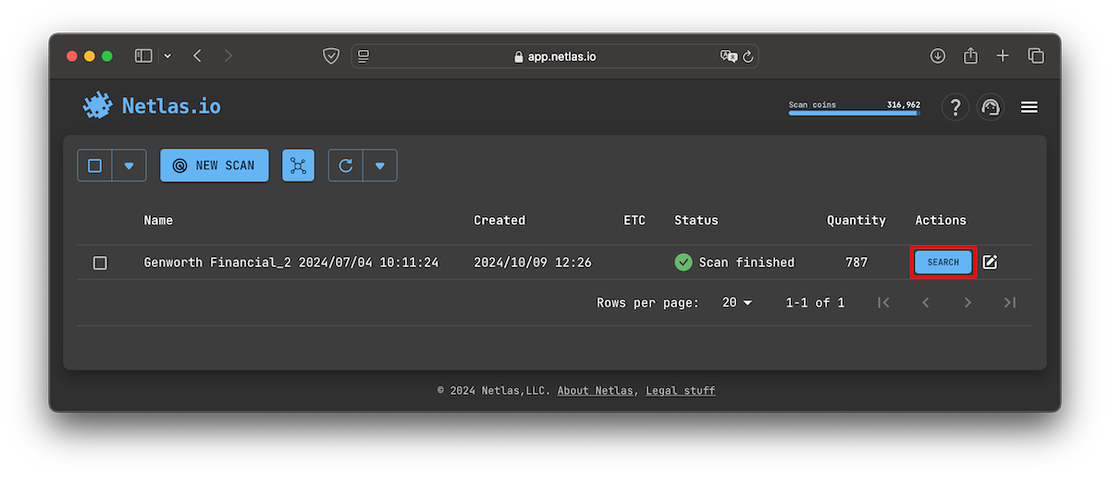Go forward in Safari

(x=228, y=56)
